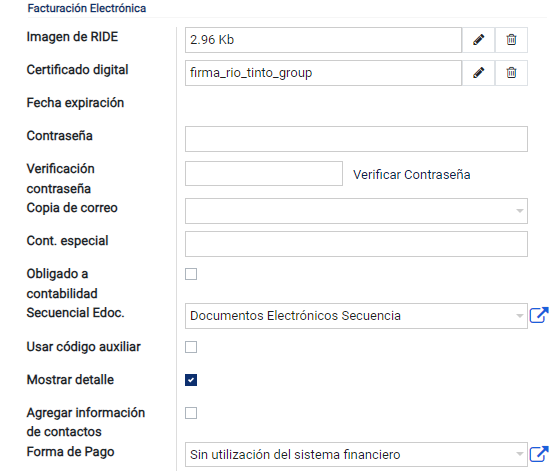Open external link for Forma de Pago

539,454
